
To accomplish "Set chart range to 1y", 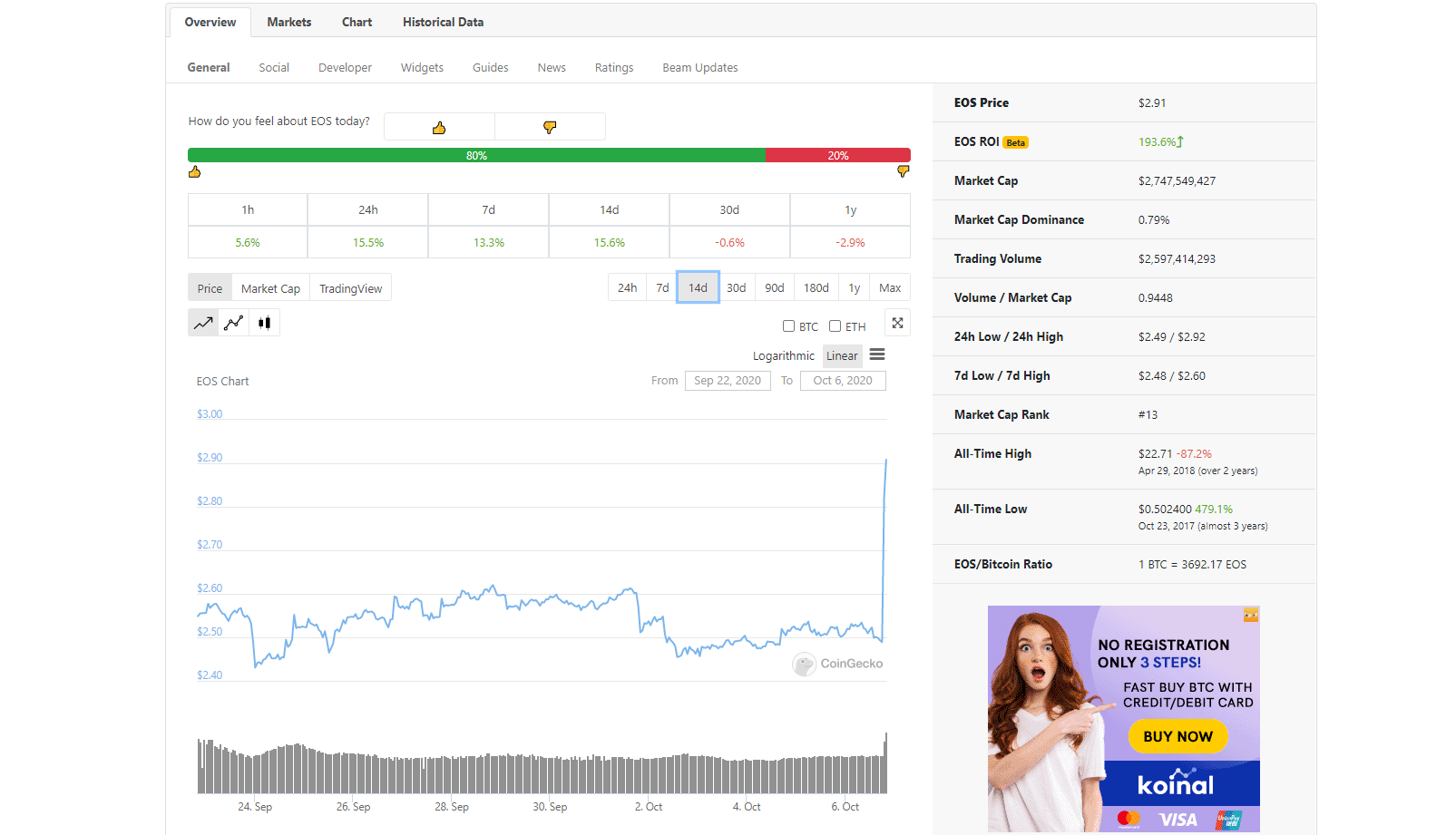I will coord(854,287).
